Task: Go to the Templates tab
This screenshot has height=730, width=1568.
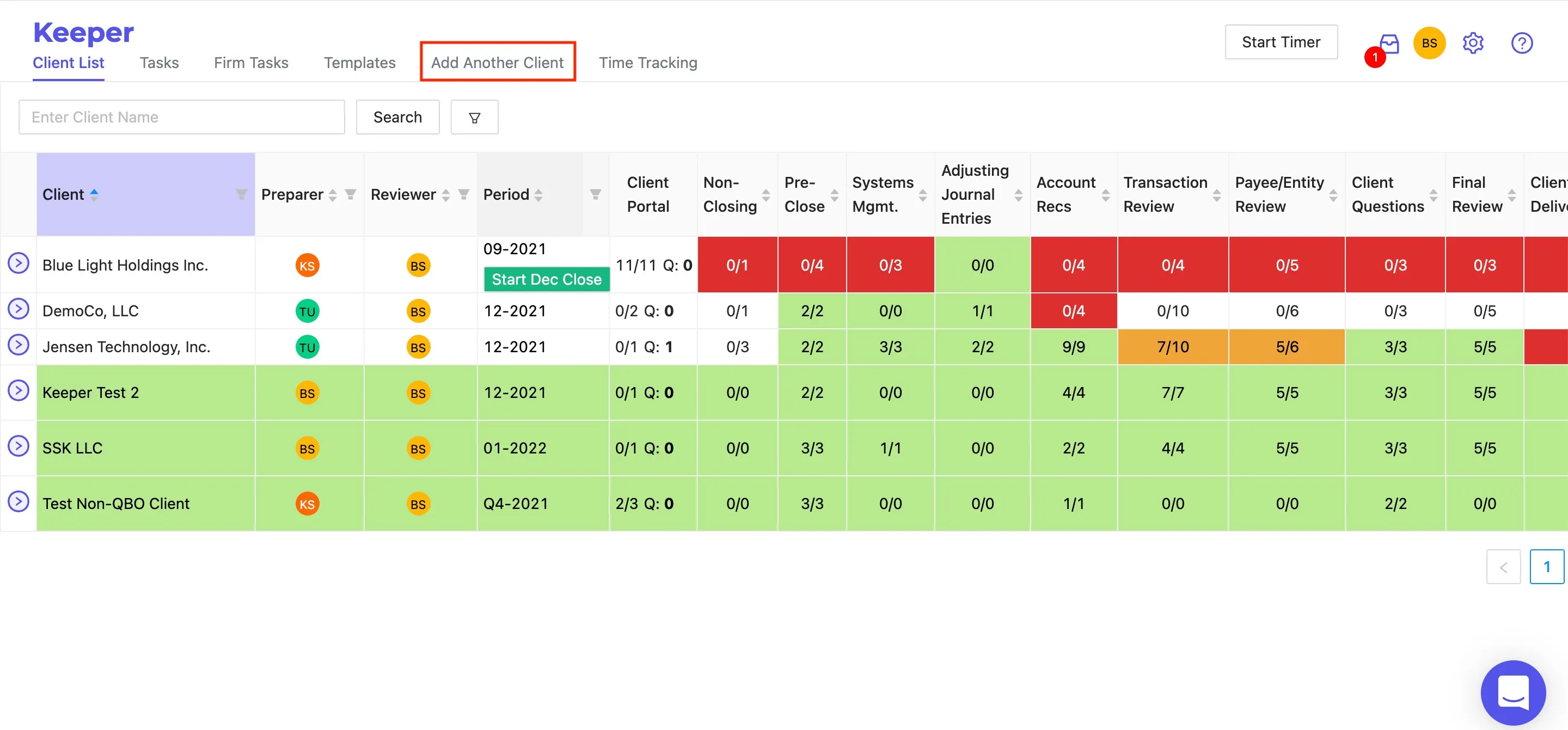Action: coord(359,63)
